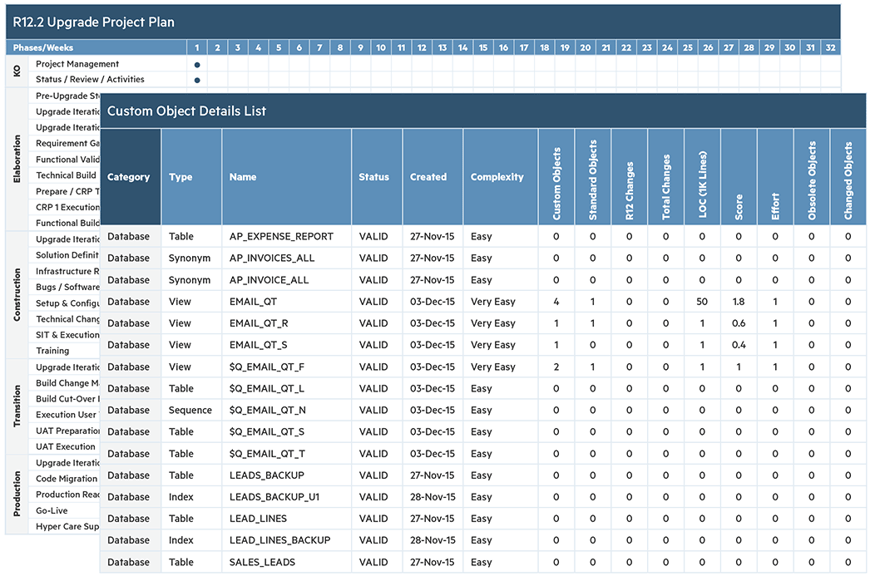Click the KO phase label
The height and width of the screenshot is (581, 875).
tap(17, 71)
